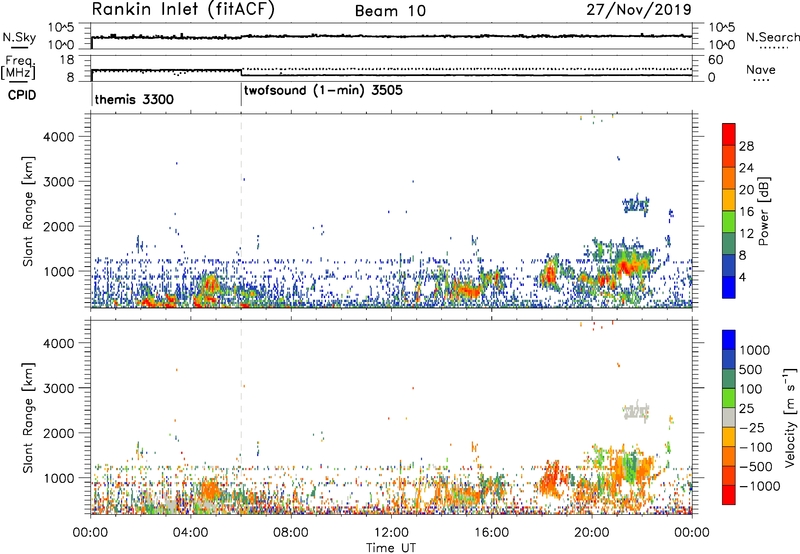Click the 'N.Search' legend label

(x=772, y=37)
